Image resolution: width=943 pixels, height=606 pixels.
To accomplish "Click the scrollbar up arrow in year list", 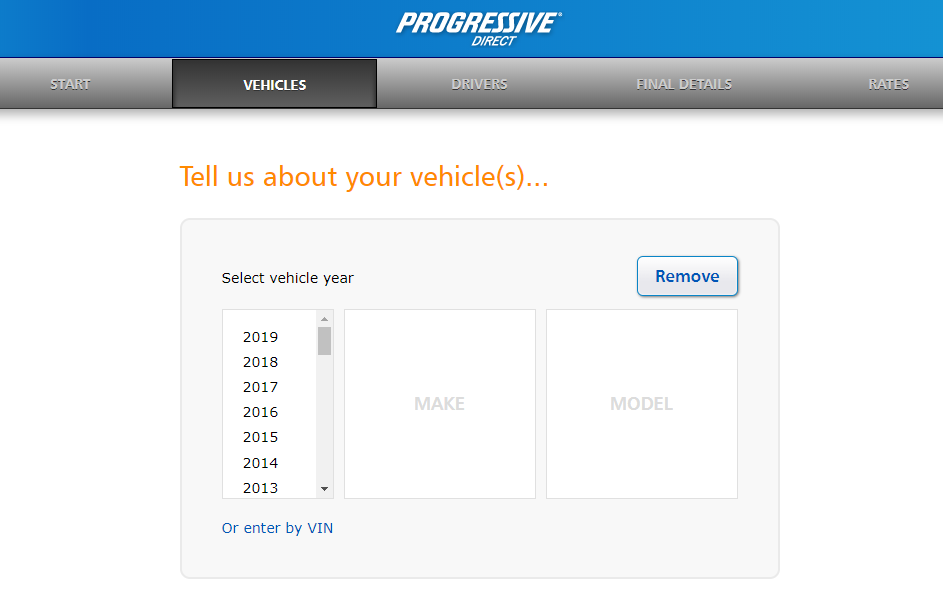I will (323, 317).
